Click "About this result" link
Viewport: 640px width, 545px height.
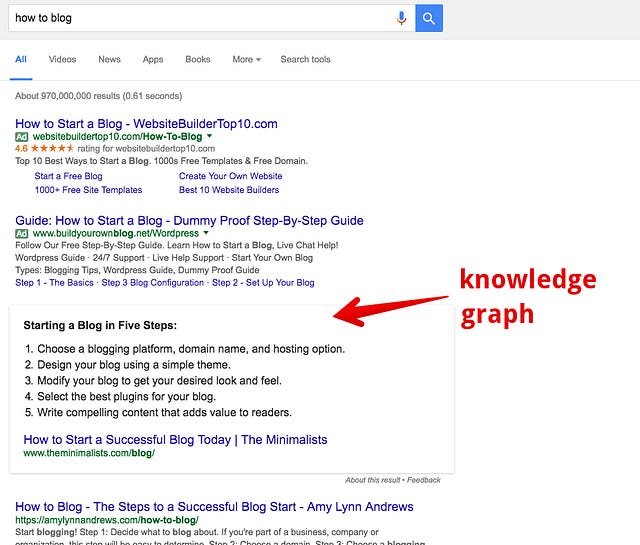coord(373,480)
